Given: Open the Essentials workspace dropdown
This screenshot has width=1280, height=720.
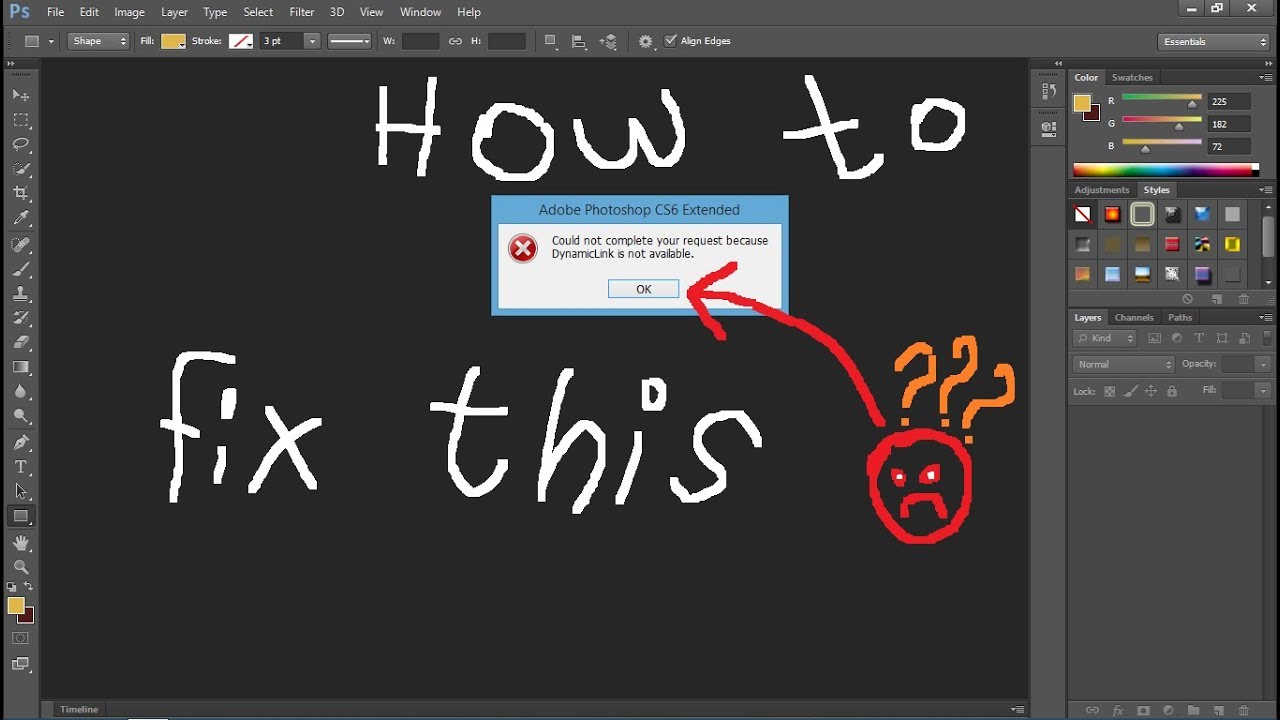Looking at the screenshot, I should tap(1214, 41).
